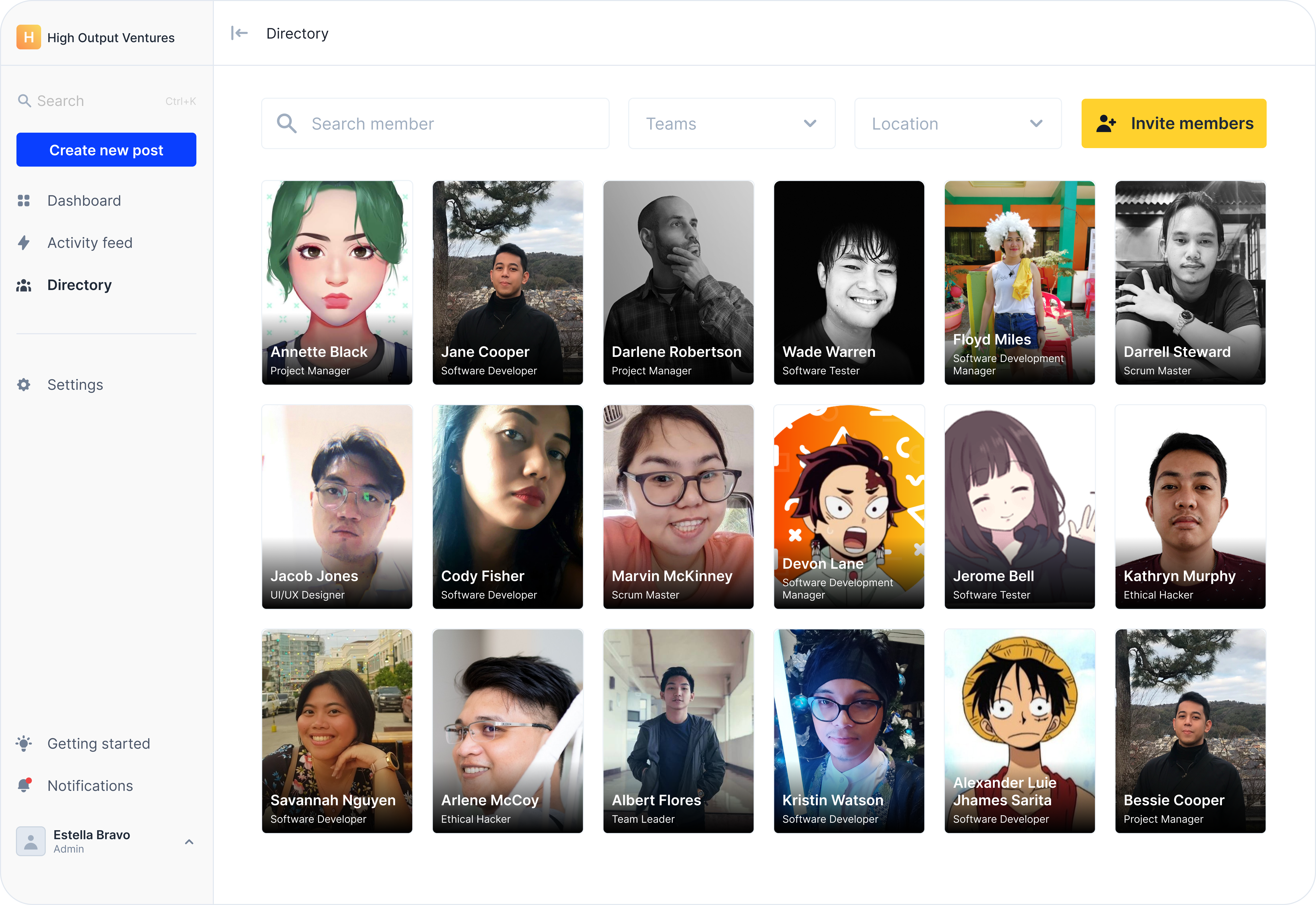This screenshot has width=1316, height=905.
Task: Open Cody Fisher's profile card
Action: pyautogui.click(x=508, y=507)
